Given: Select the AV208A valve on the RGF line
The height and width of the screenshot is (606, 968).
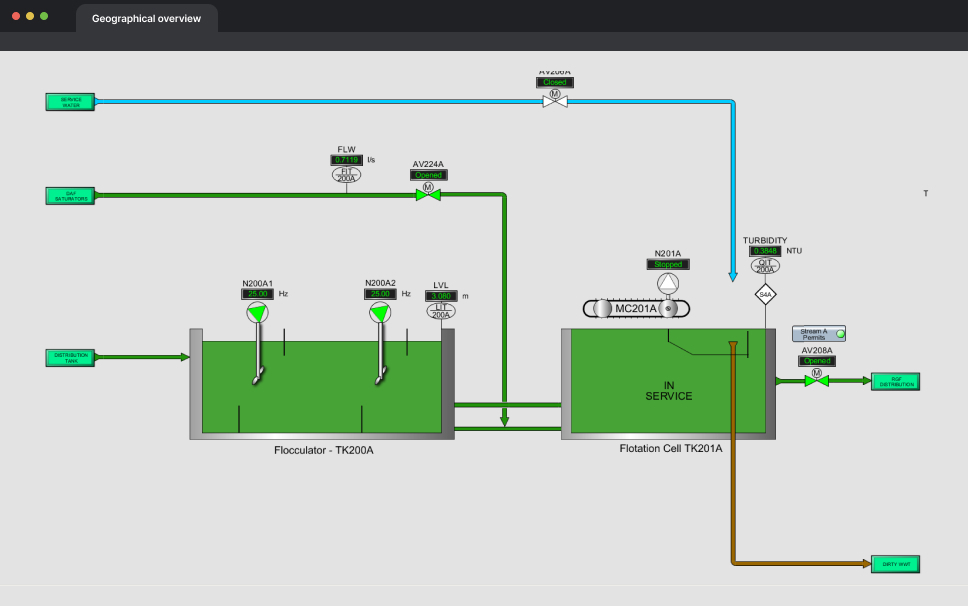Looking at the screenshot, I should (x=816, y=381).
